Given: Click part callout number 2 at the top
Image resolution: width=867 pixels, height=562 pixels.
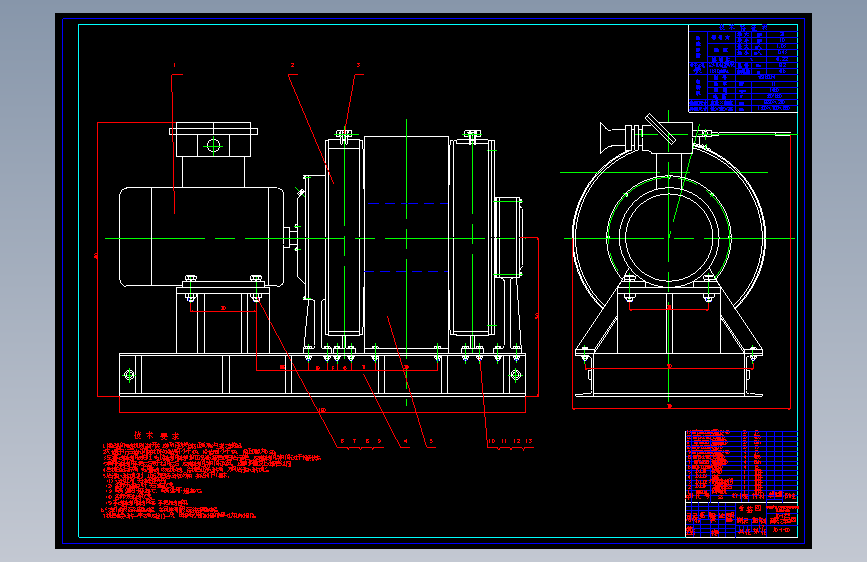Looking at the screenshot, I should click(x=293, y=65).
